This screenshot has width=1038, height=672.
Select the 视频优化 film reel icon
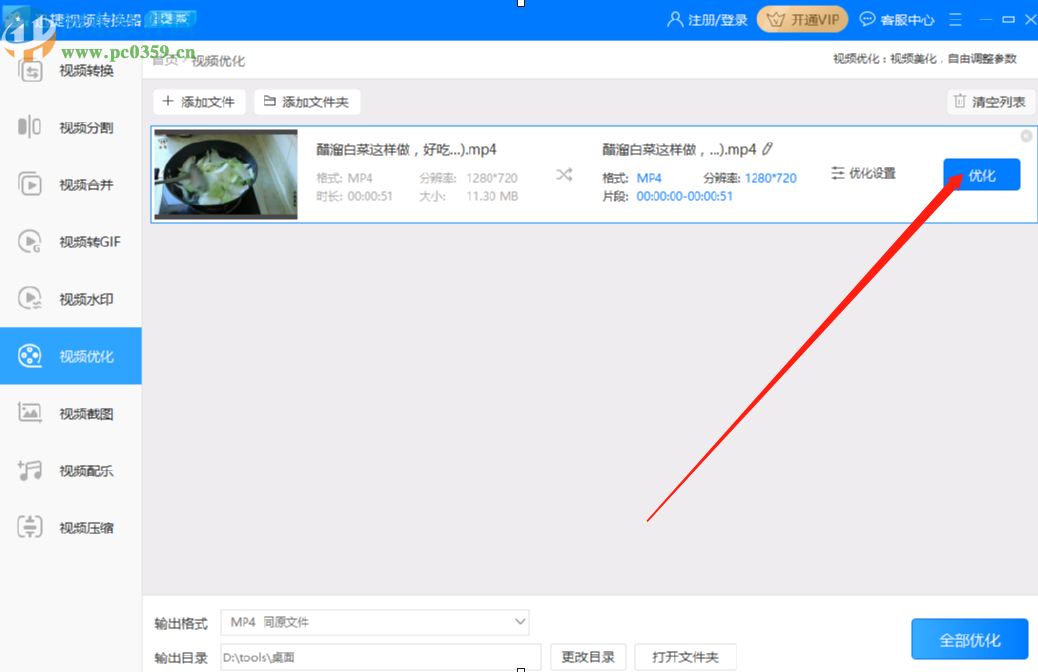coord(30,356)
